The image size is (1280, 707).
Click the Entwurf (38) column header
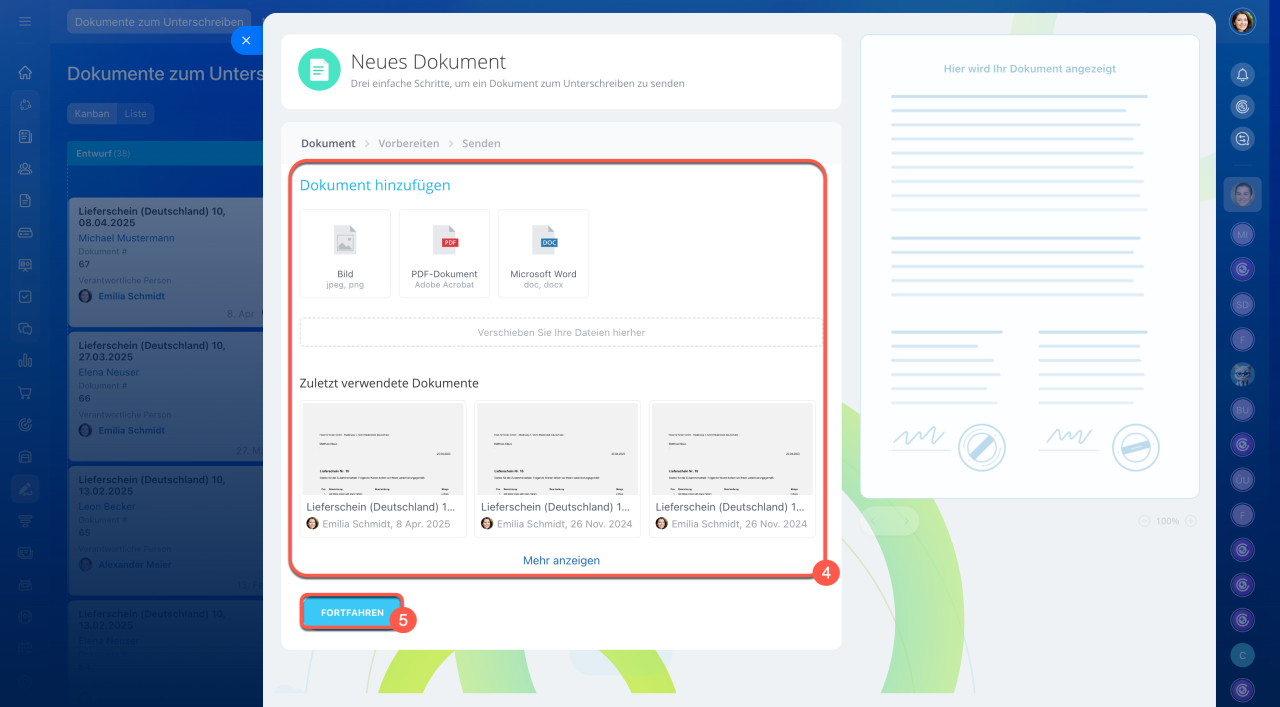(165, 153)
